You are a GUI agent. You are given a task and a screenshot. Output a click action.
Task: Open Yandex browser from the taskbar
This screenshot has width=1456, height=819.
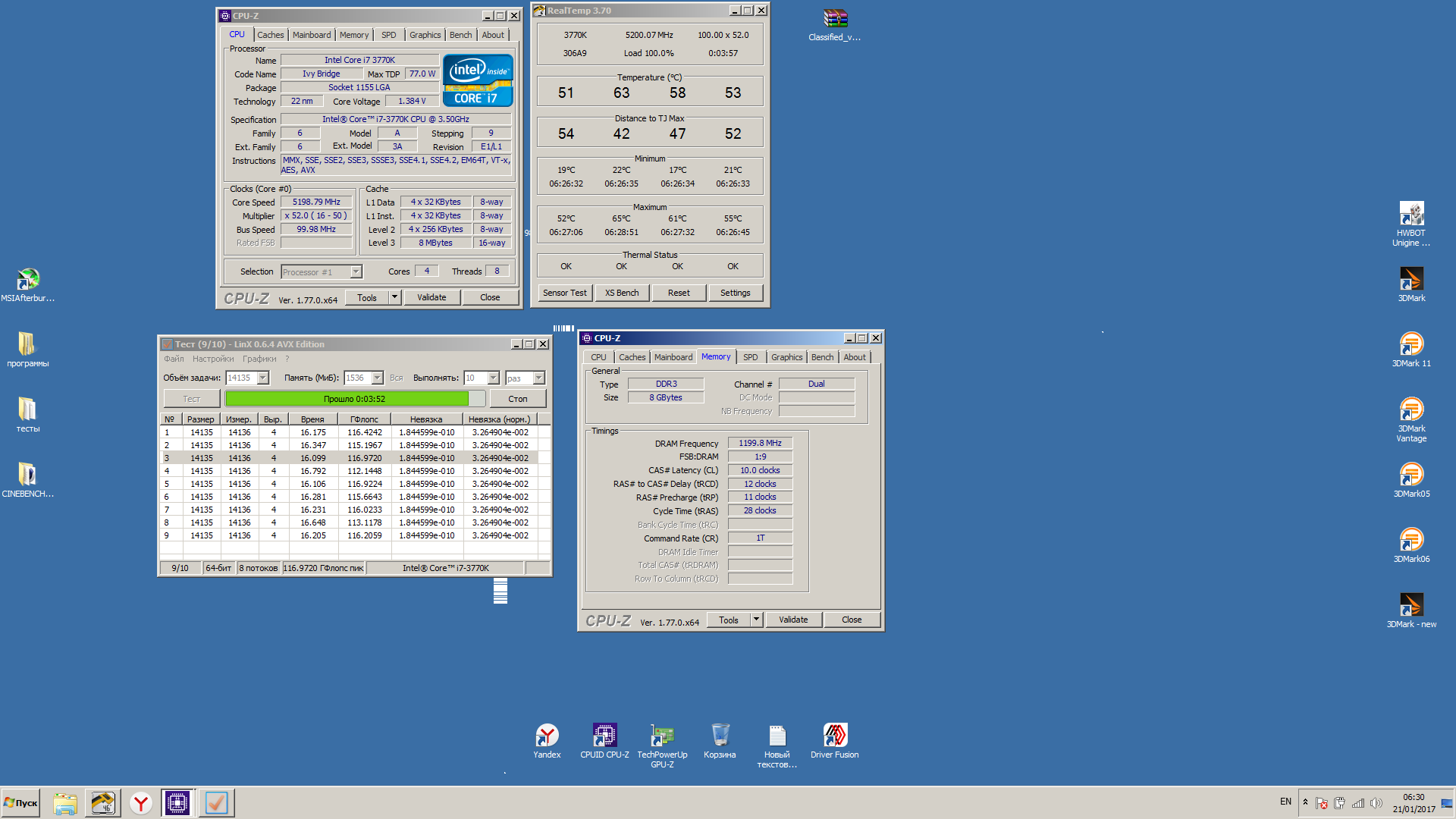(x=140, y=803)
